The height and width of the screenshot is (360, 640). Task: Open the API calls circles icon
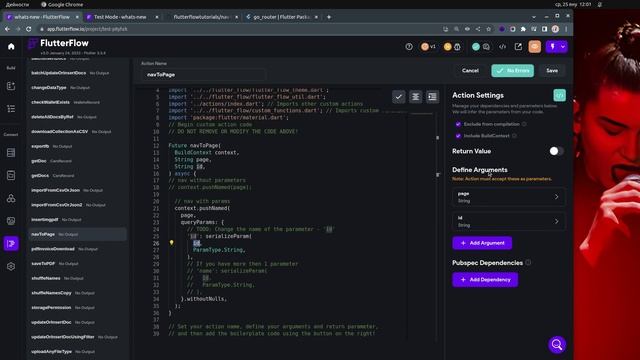[11, 198]
